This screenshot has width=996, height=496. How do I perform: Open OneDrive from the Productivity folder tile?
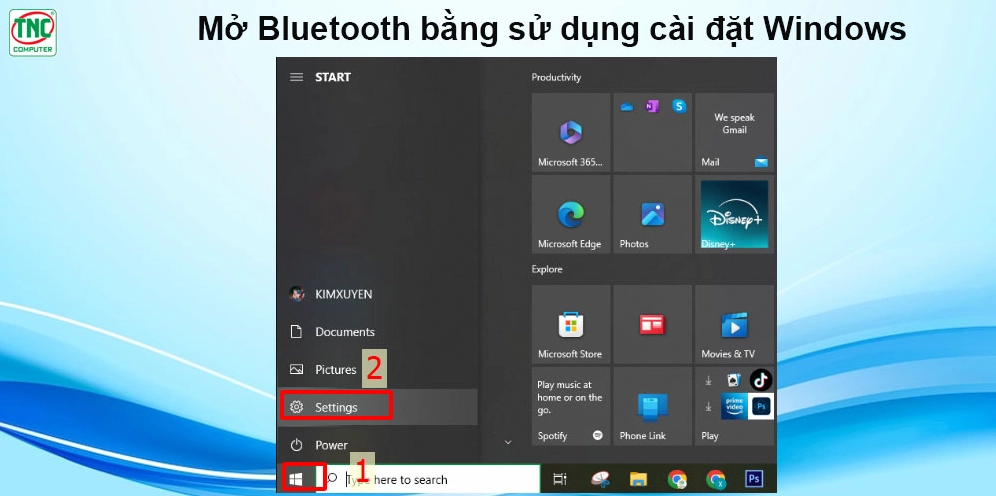(627, 107)
